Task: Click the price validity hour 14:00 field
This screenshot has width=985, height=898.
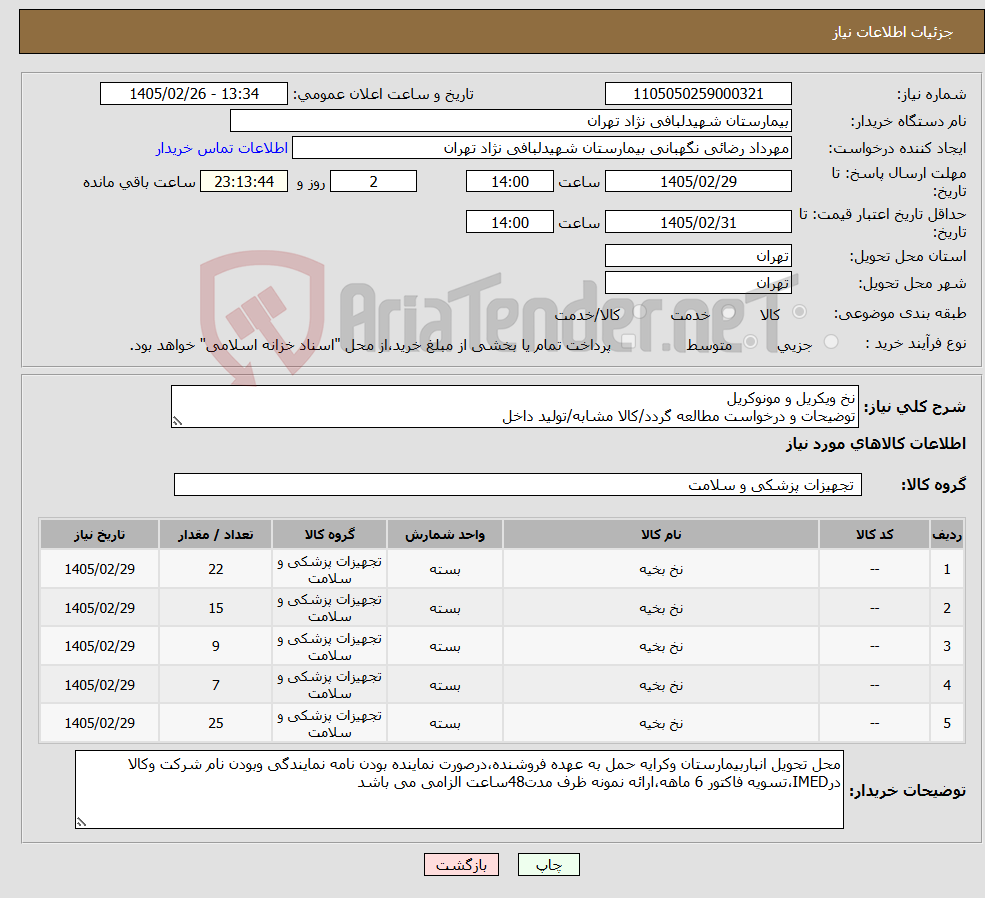Action: pos(509,222)
